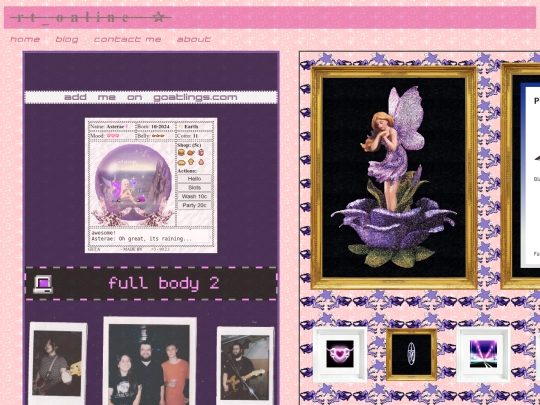Click the Party 20c button
The height and width of the screenshot is (405, 540).
(x=194, y=205)
